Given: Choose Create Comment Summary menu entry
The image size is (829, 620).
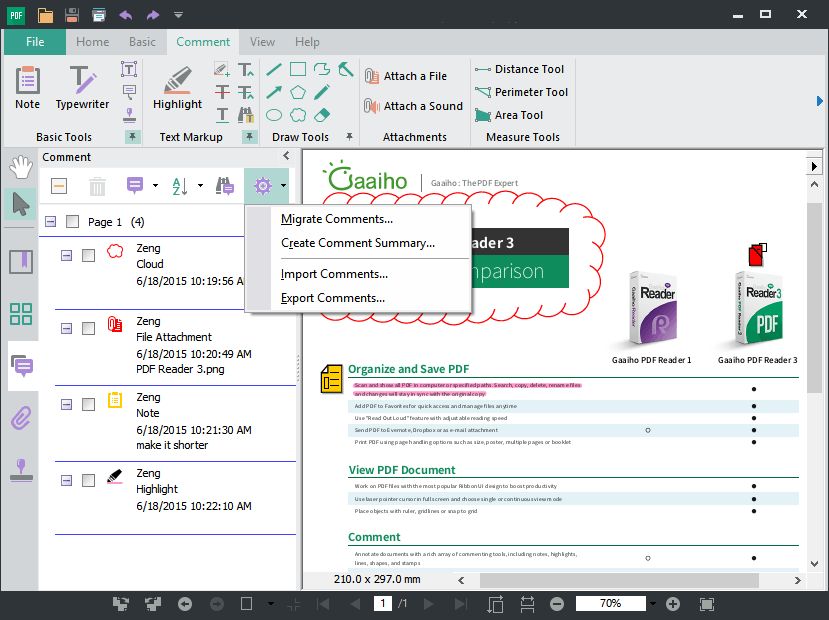Looking at the screenshot, I should pyautogui.click(x=358, y=243).
